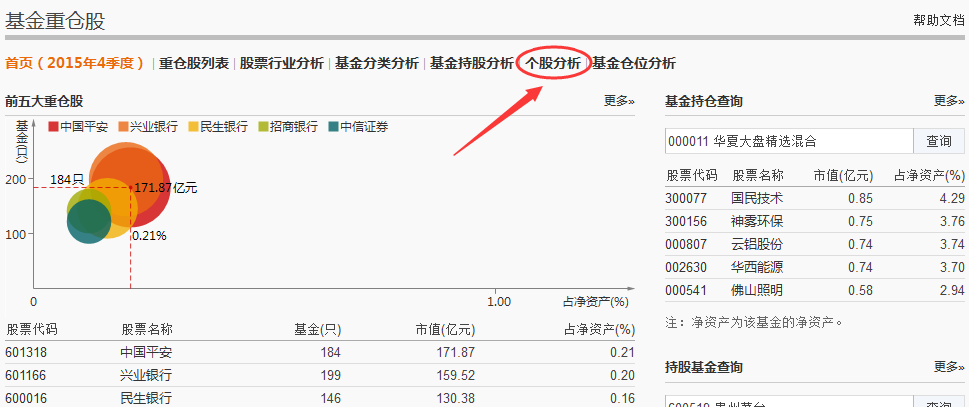Toggle 中信证券 teal legend swatch
Viewport: 969px width, 407px height.
[334, 127]
